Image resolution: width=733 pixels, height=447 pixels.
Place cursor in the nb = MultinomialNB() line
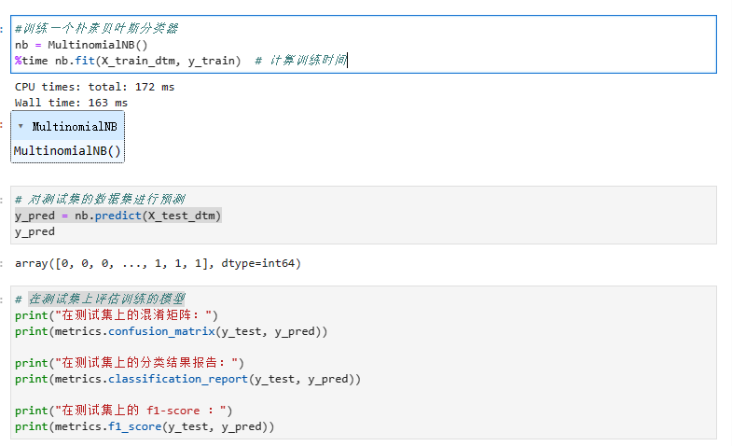[80, 44]
